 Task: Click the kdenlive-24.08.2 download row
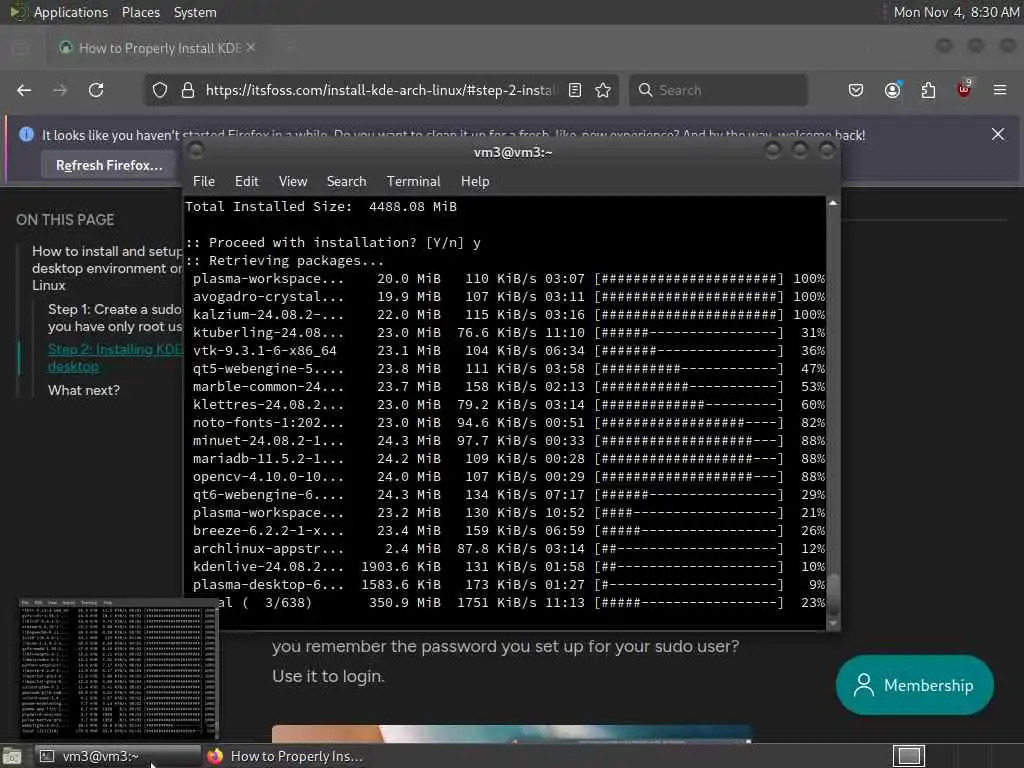coord(506,566)
